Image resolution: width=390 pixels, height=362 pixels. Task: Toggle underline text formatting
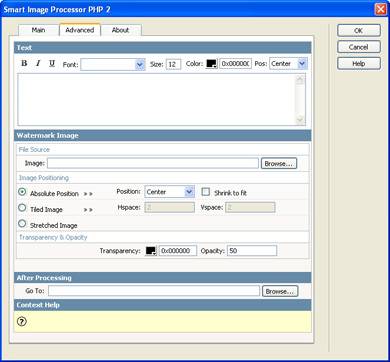[x=52, y=63]
